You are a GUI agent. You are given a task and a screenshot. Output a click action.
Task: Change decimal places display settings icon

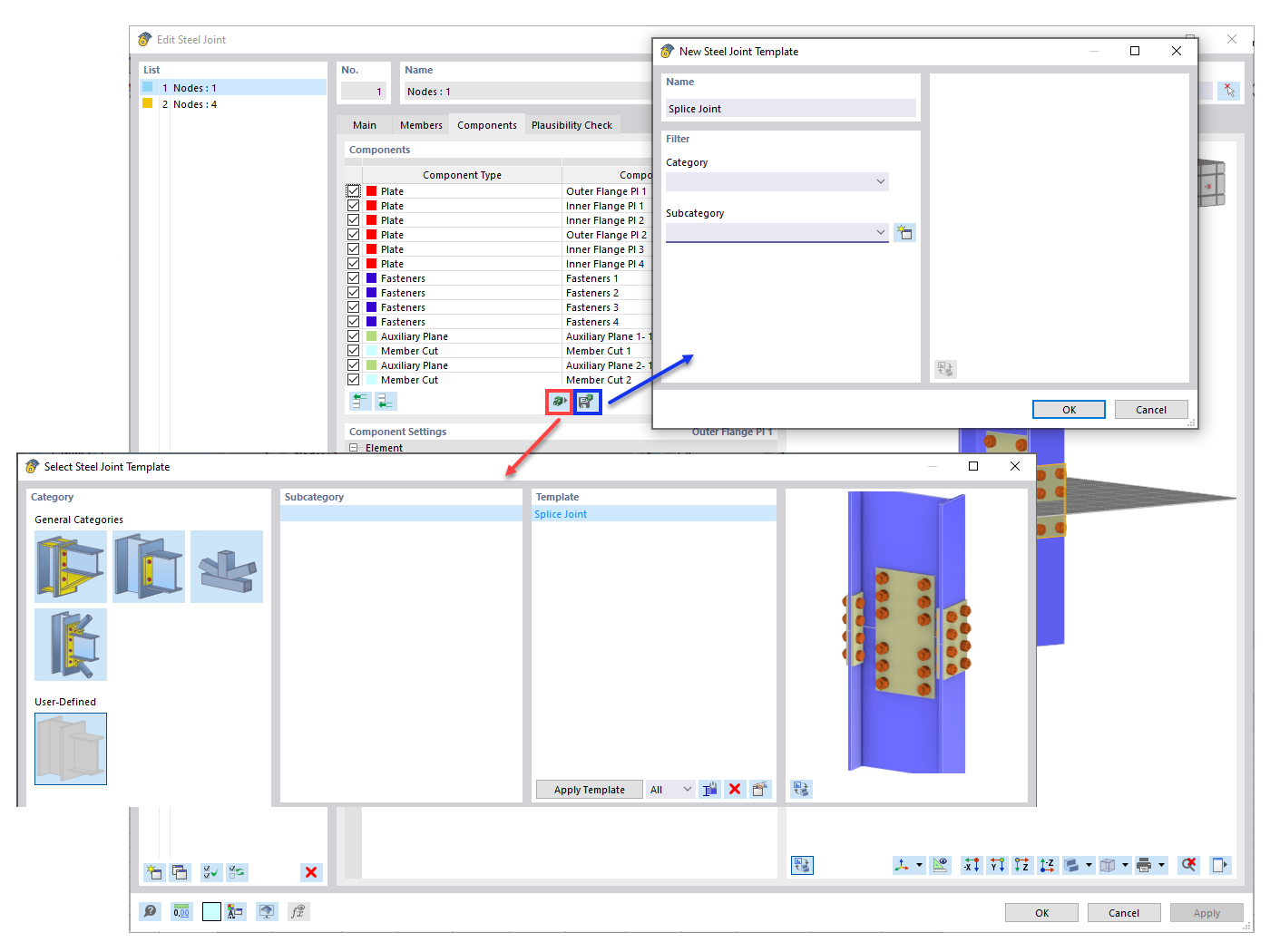point(181,911)
